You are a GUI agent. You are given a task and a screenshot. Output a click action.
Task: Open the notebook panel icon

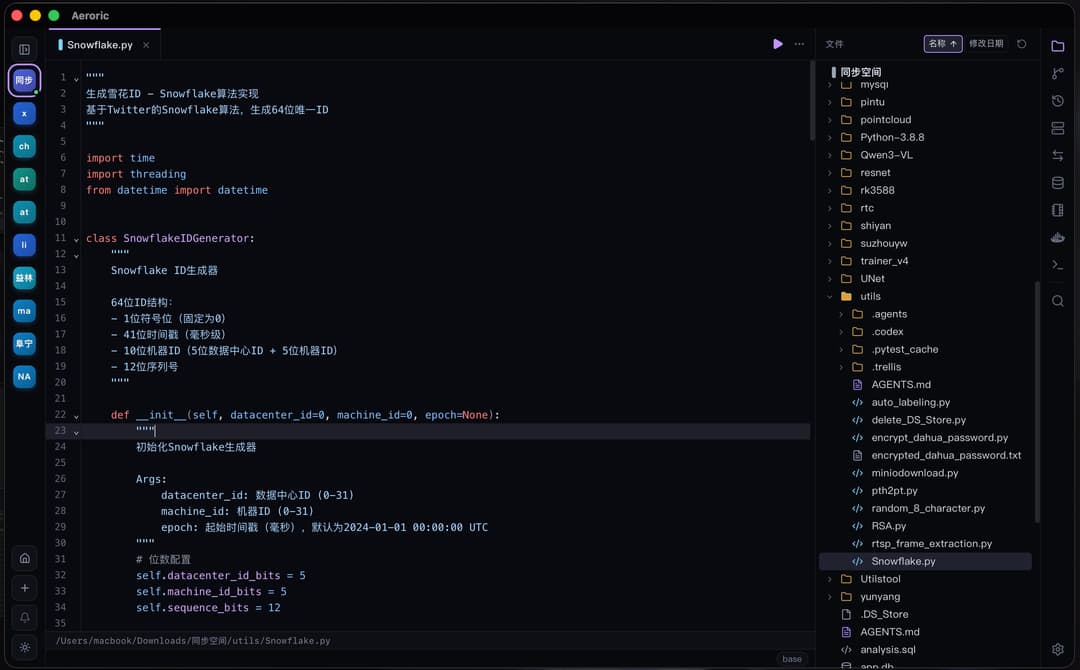click(x=1057, y=210)
